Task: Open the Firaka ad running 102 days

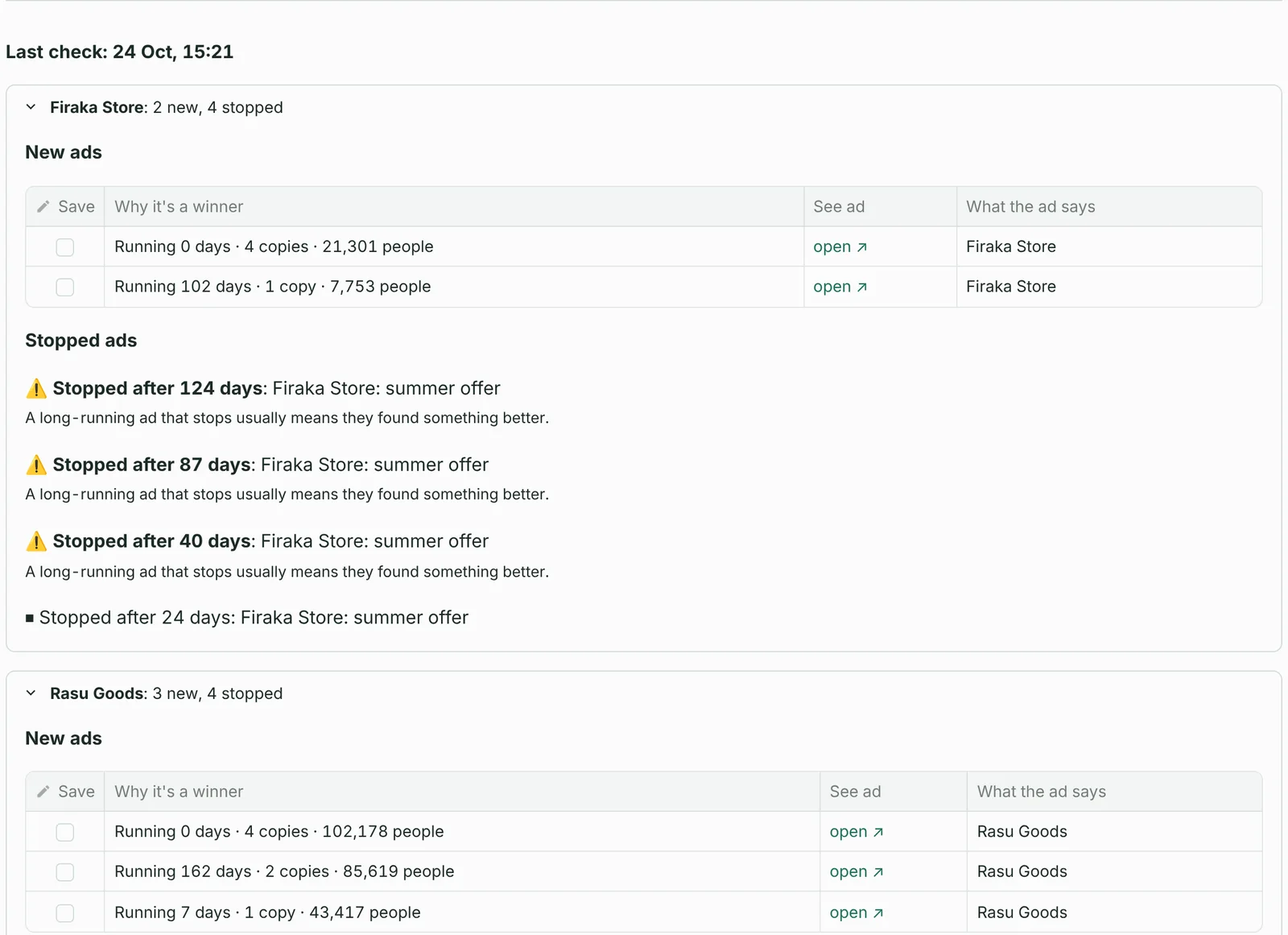Action: coord(840,287)
